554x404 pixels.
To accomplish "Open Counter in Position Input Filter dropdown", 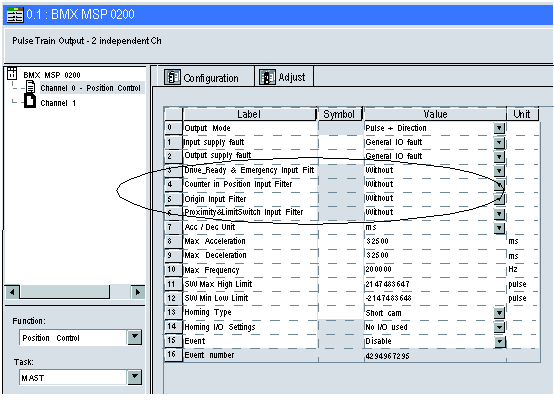I will pos(499,185).
